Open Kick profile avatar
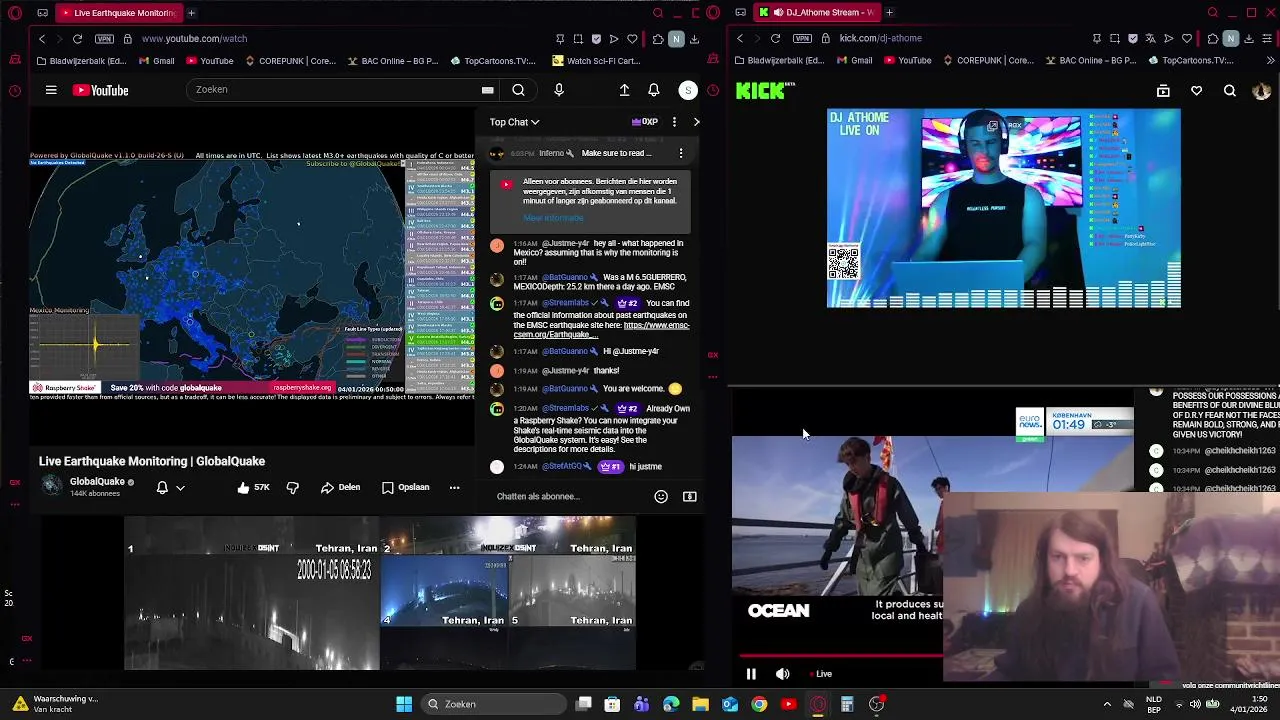This screenshot has width=1280, height=720. 1261,91
